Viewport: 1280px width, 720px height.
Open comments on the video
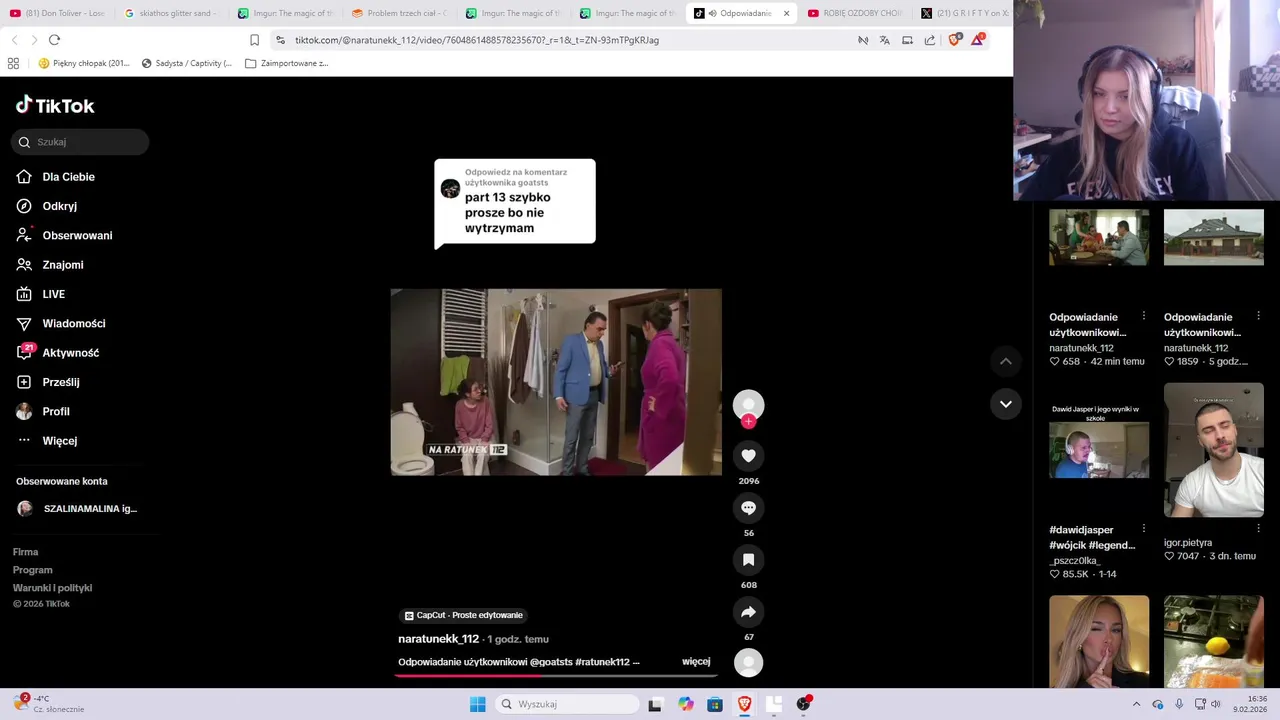click(x=748, y=508)
